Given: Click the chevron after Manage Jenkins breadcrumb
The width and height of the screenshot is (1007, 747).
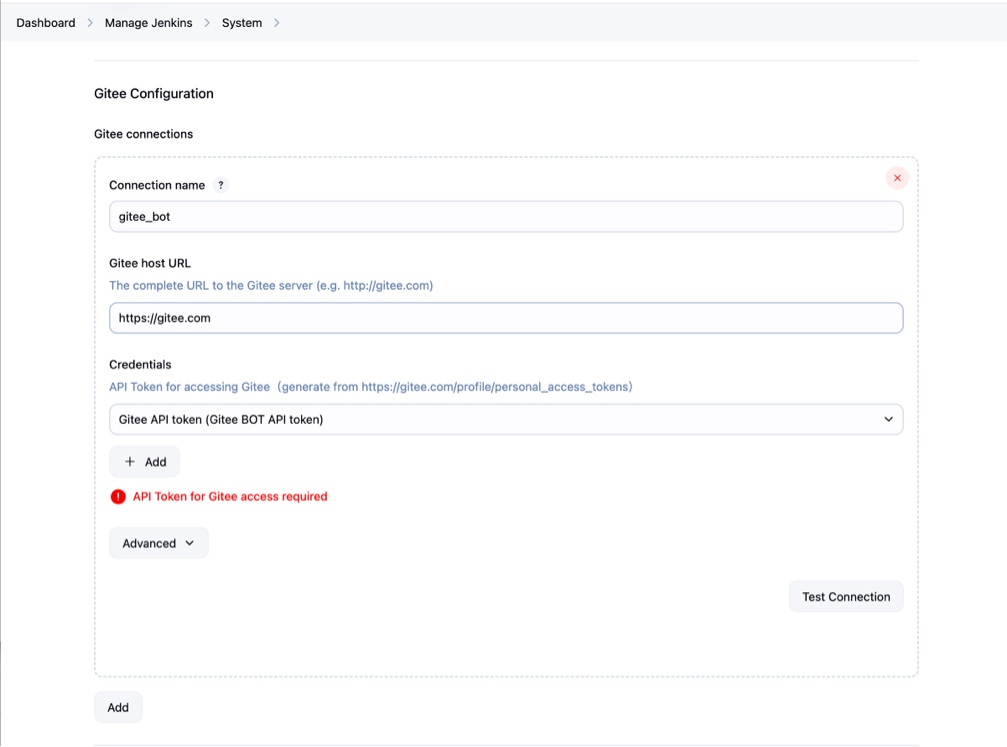Looking at the screenshot, I should point(207,23).
